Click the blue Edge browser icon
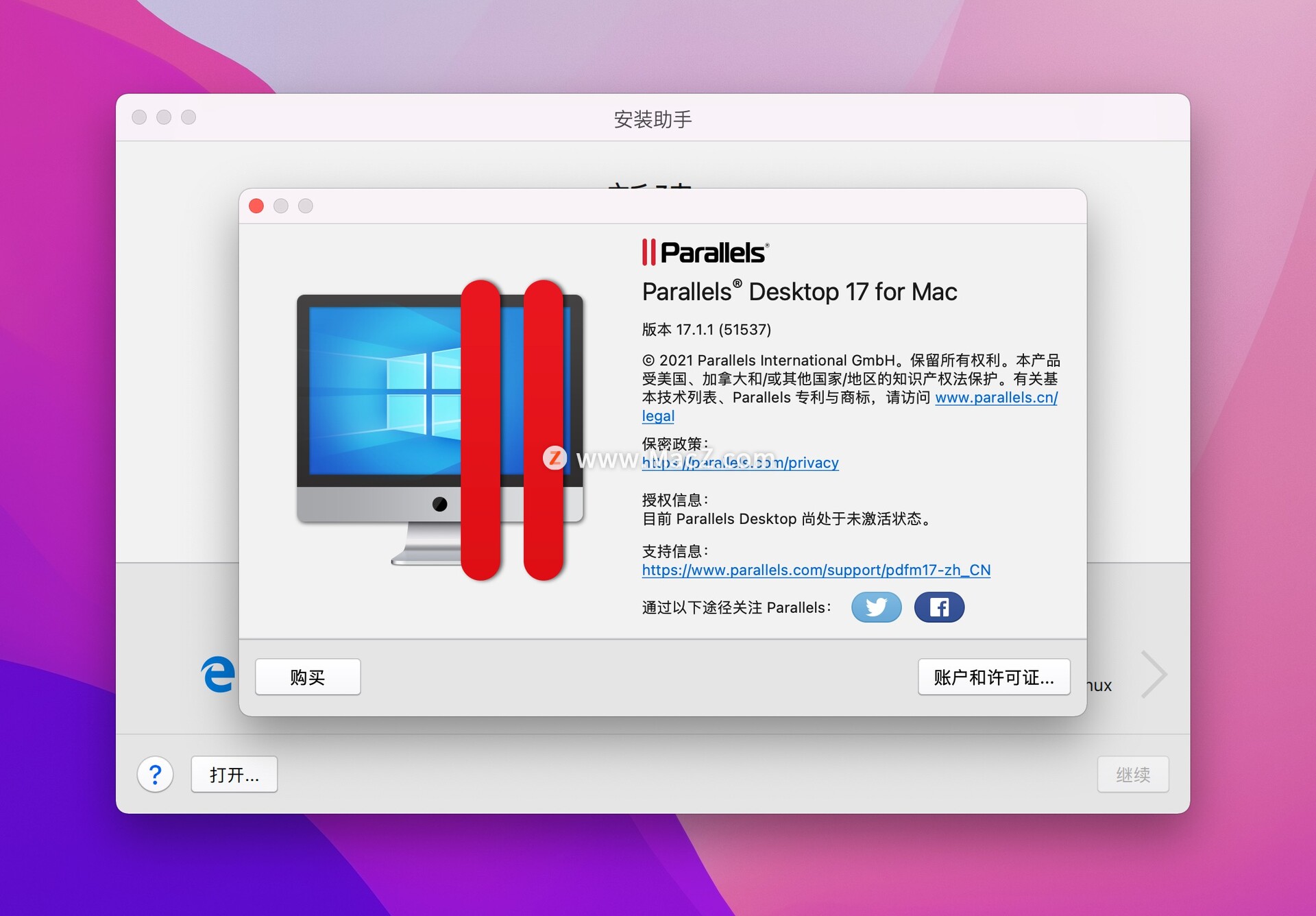 tap(219, 675)
